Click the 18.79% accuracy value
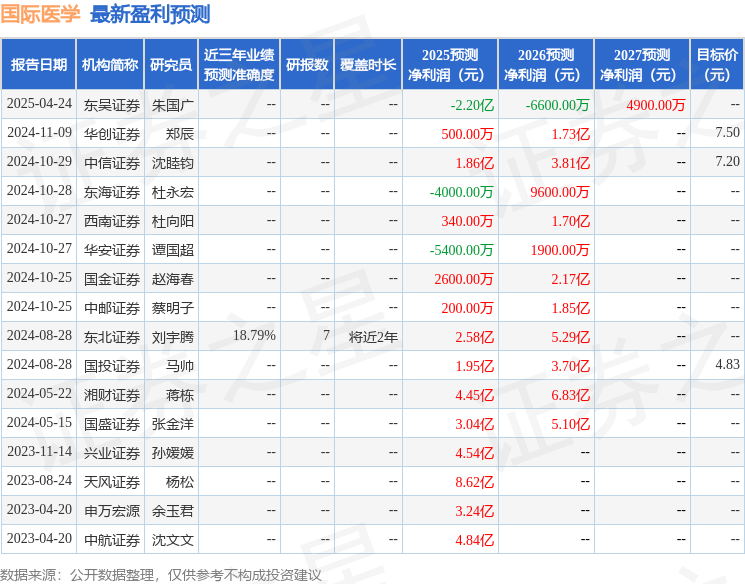745x584 pixels. click(254, 335)
